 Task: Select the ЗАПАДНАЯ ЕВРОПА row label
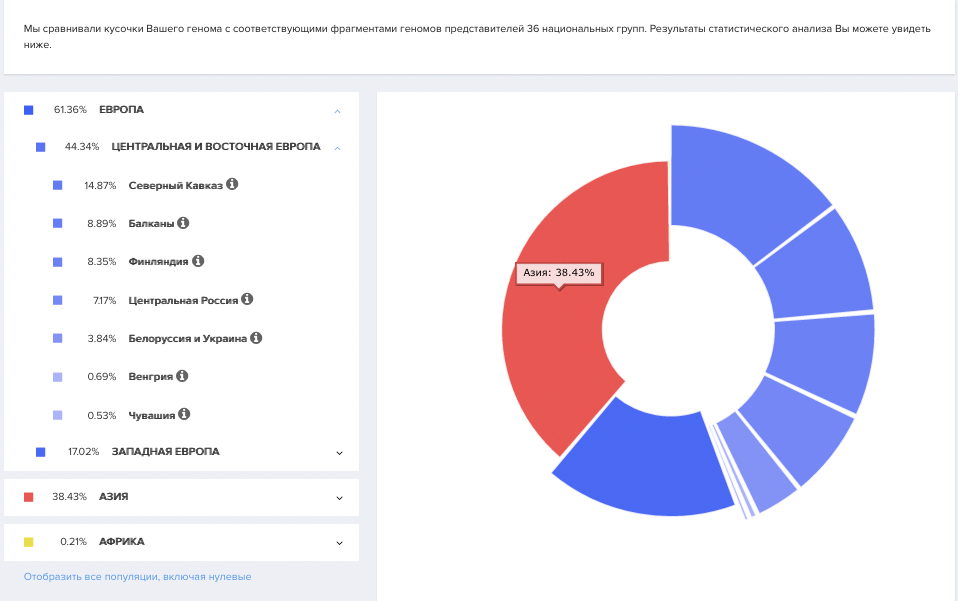(x=165, y=452)
